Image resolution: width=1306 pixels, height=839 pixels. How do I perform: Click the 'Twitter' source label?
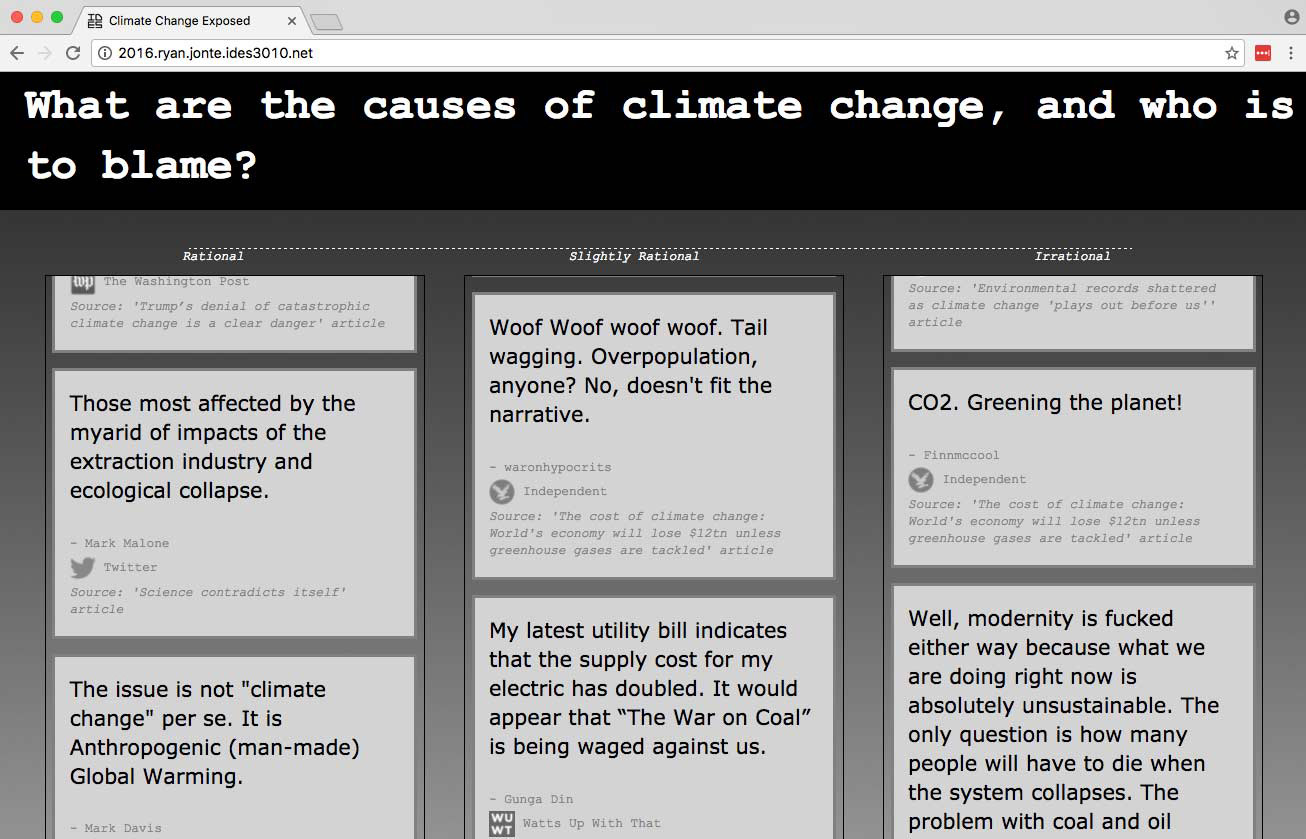click(130, 567)
